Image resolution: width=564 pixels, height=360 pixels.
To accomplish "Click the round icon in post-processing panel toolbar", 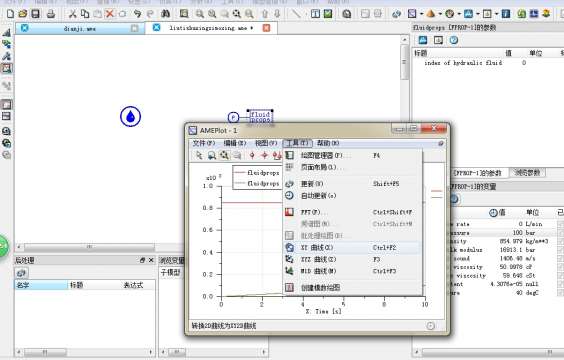I will (x=21, y=273).
